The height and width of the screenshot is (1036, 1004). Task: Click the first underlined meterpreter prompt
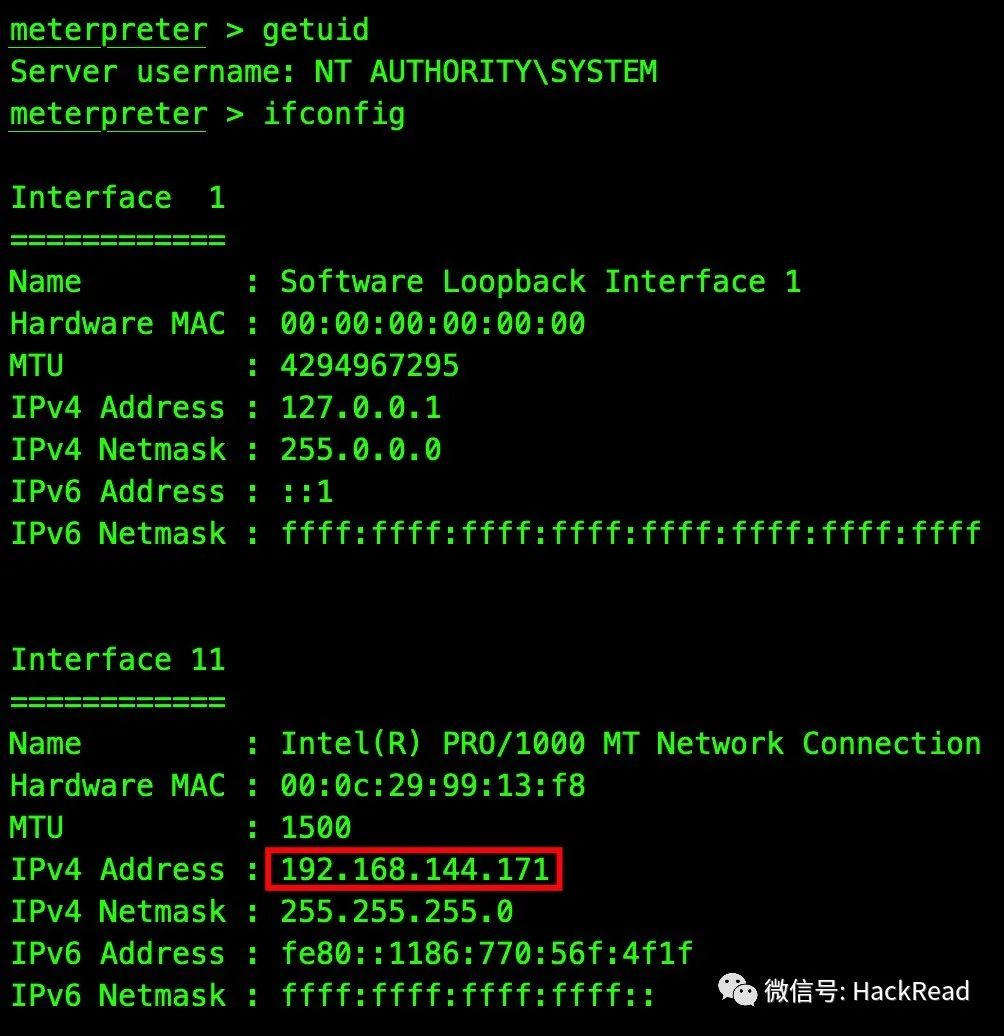108,31
